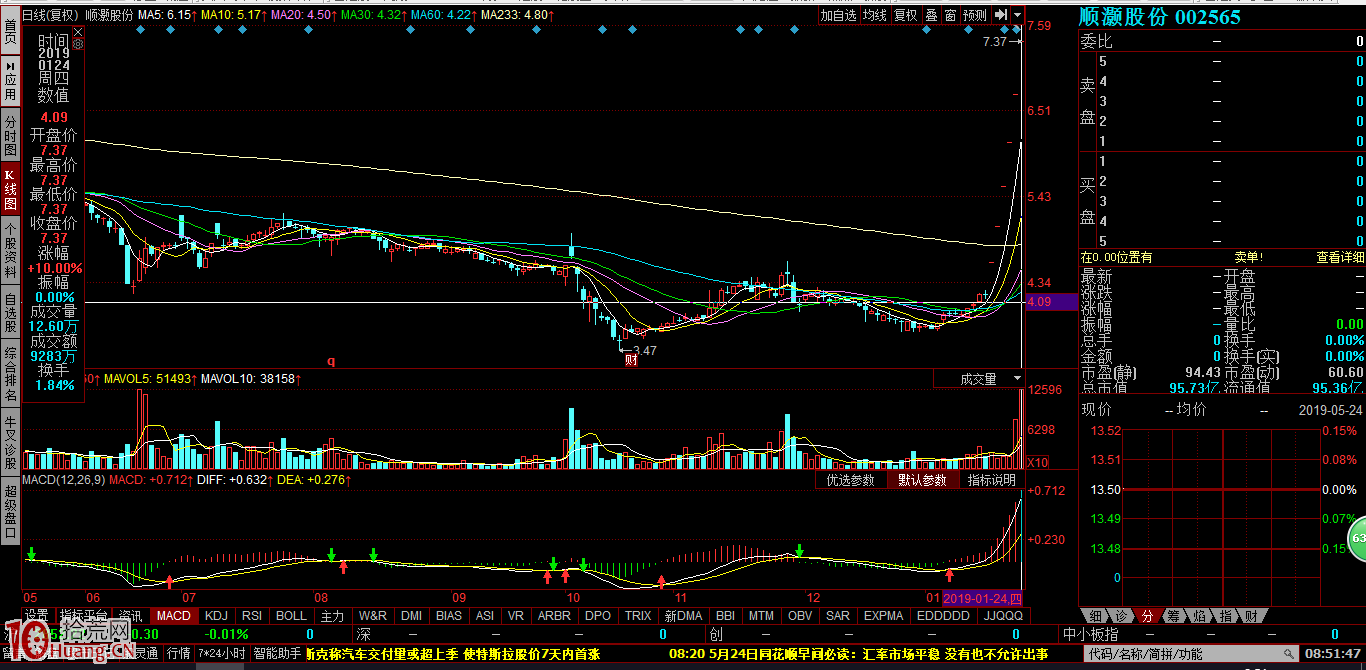Viewport: 1366px width, 670px height.
Task: Click the 默认参数 button
Action: click(x=922, y=480)
